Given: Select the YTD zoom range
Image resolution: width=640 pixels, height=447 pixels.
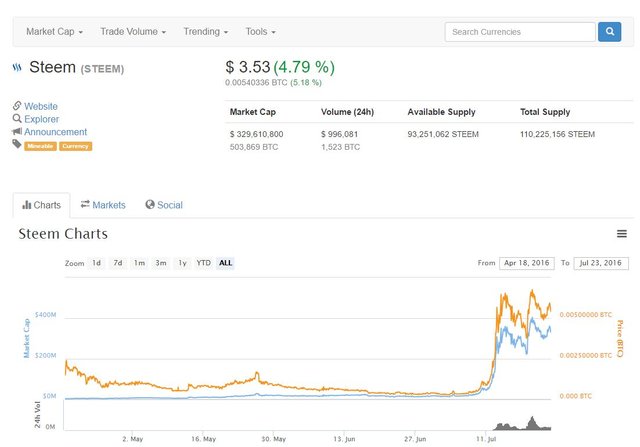Looking at the screenshot, I should [x=203, y=263].
